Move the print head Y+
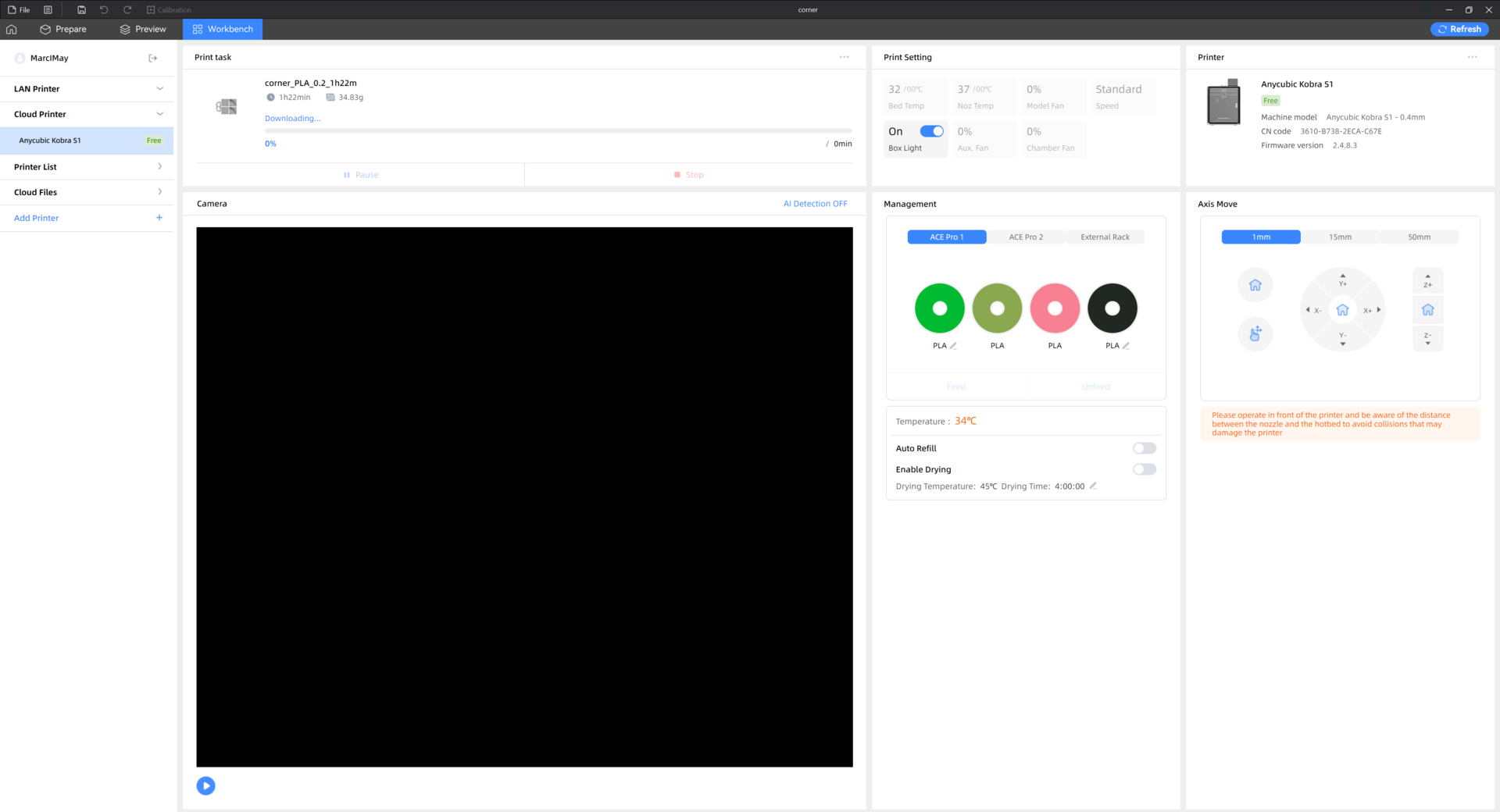1500x812 pixels. [1343, 280]
